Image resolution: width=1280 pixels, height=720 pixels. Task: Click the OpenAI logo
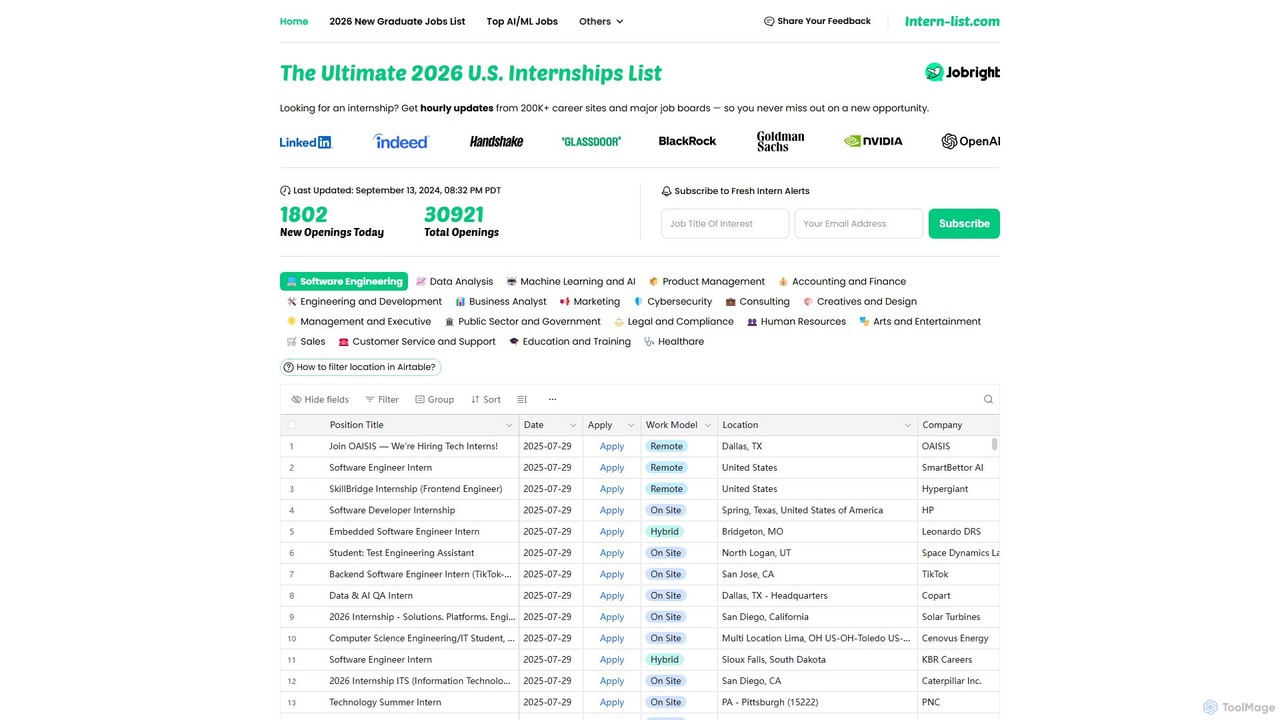click(970, 141)
